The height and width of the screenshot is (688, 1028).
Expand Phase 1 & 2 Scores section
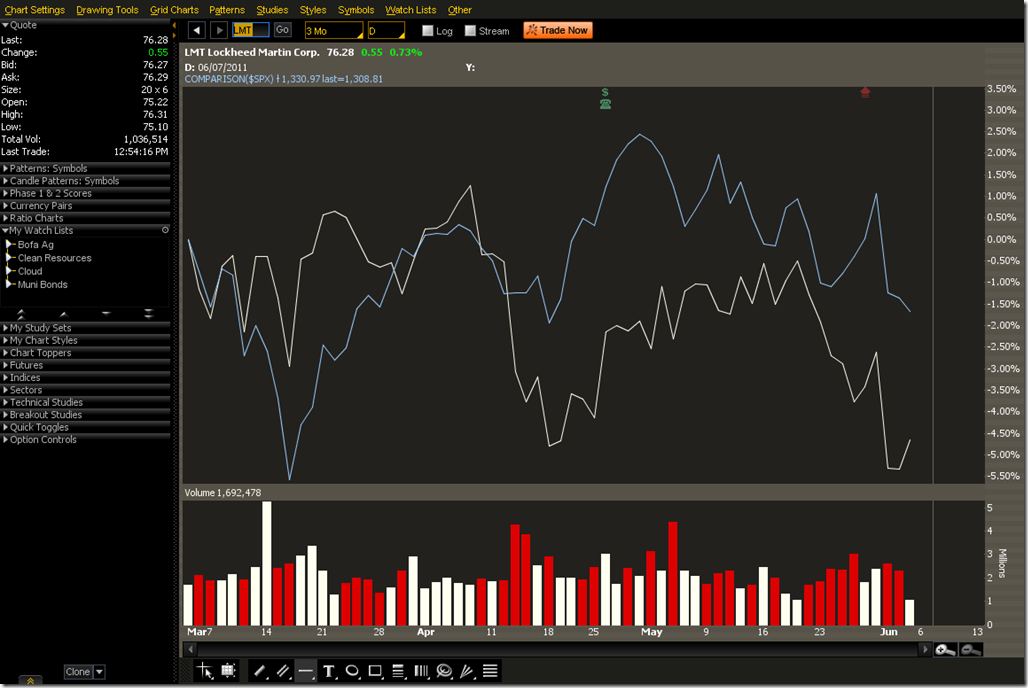85,193
